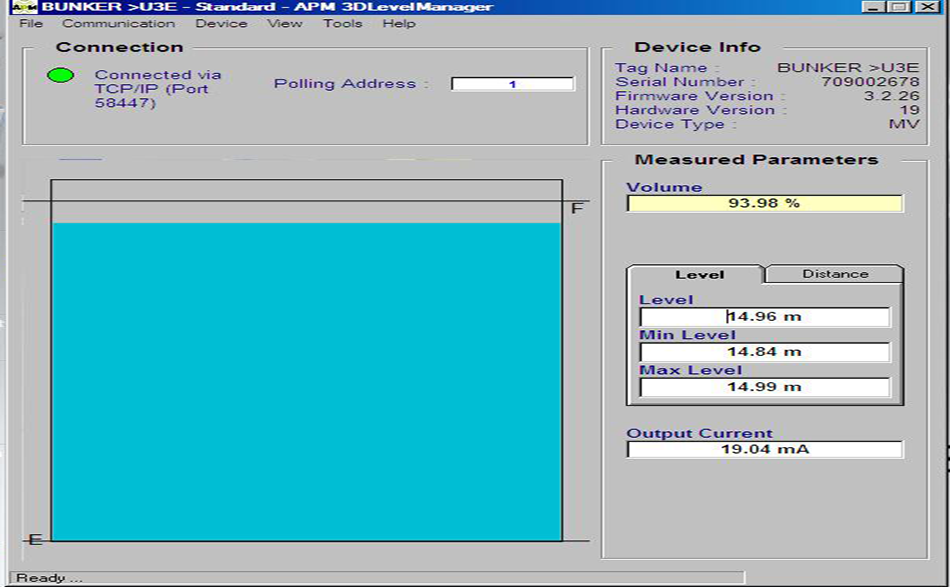Viewport: 950px width, 587px height.
Task: Click the Max Level label
Action: [691, 370]
